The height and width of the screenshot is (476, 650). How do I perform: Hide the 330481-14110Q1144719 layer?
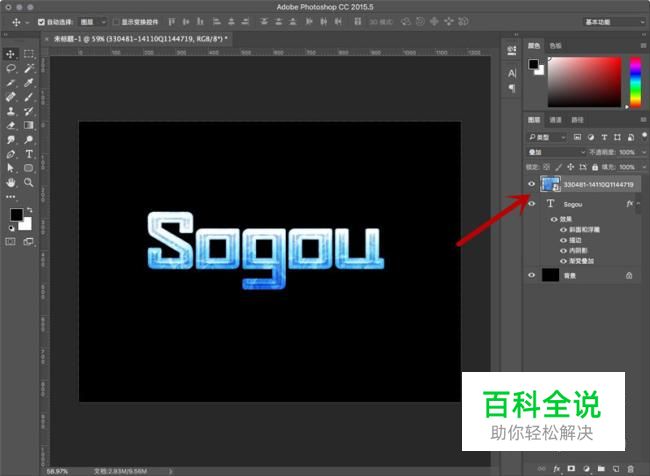point(531,184)
